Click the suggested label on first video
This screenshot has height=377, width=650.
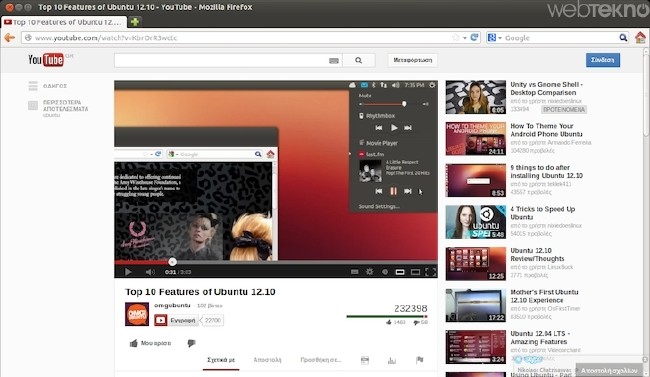click(x=564, y=109)
